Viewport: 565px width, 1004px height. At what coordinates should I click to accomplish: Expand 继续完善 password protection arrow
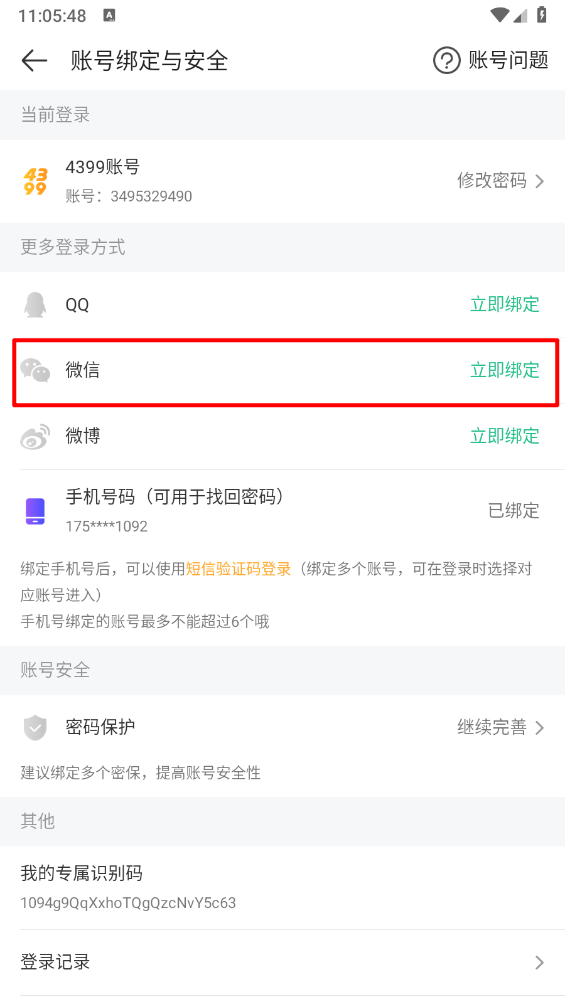[x=539, y=727]
